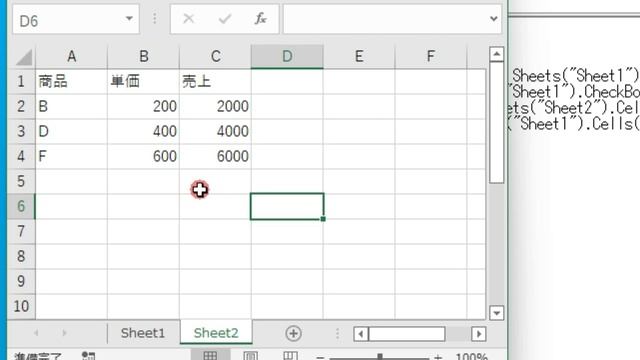Select column C header
The height and width of the screenshot is (360, 640).
coord(216,56)
